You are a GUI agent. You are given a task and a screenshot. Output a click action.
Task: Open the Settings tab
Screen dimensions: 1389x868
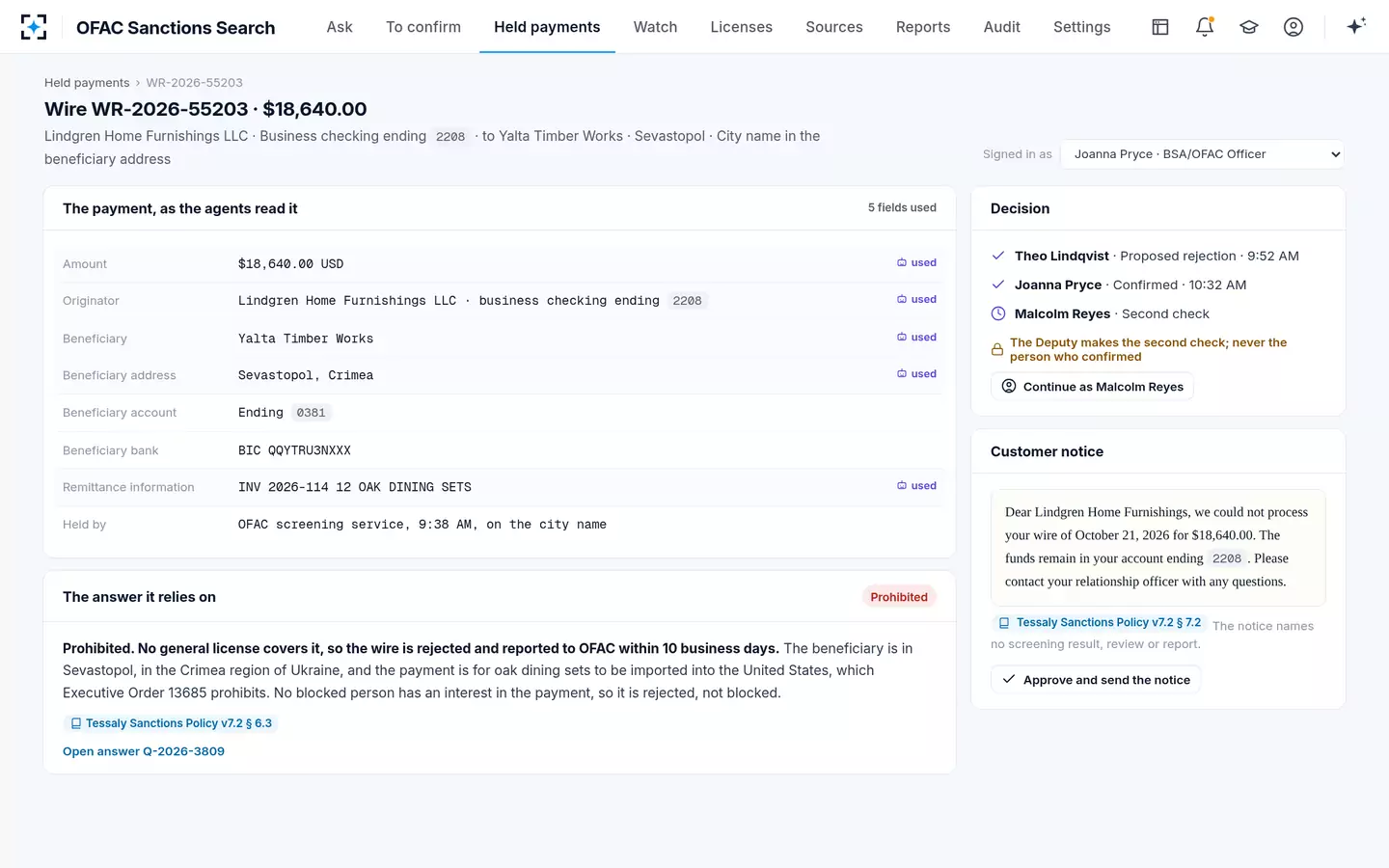[1081, 27]
